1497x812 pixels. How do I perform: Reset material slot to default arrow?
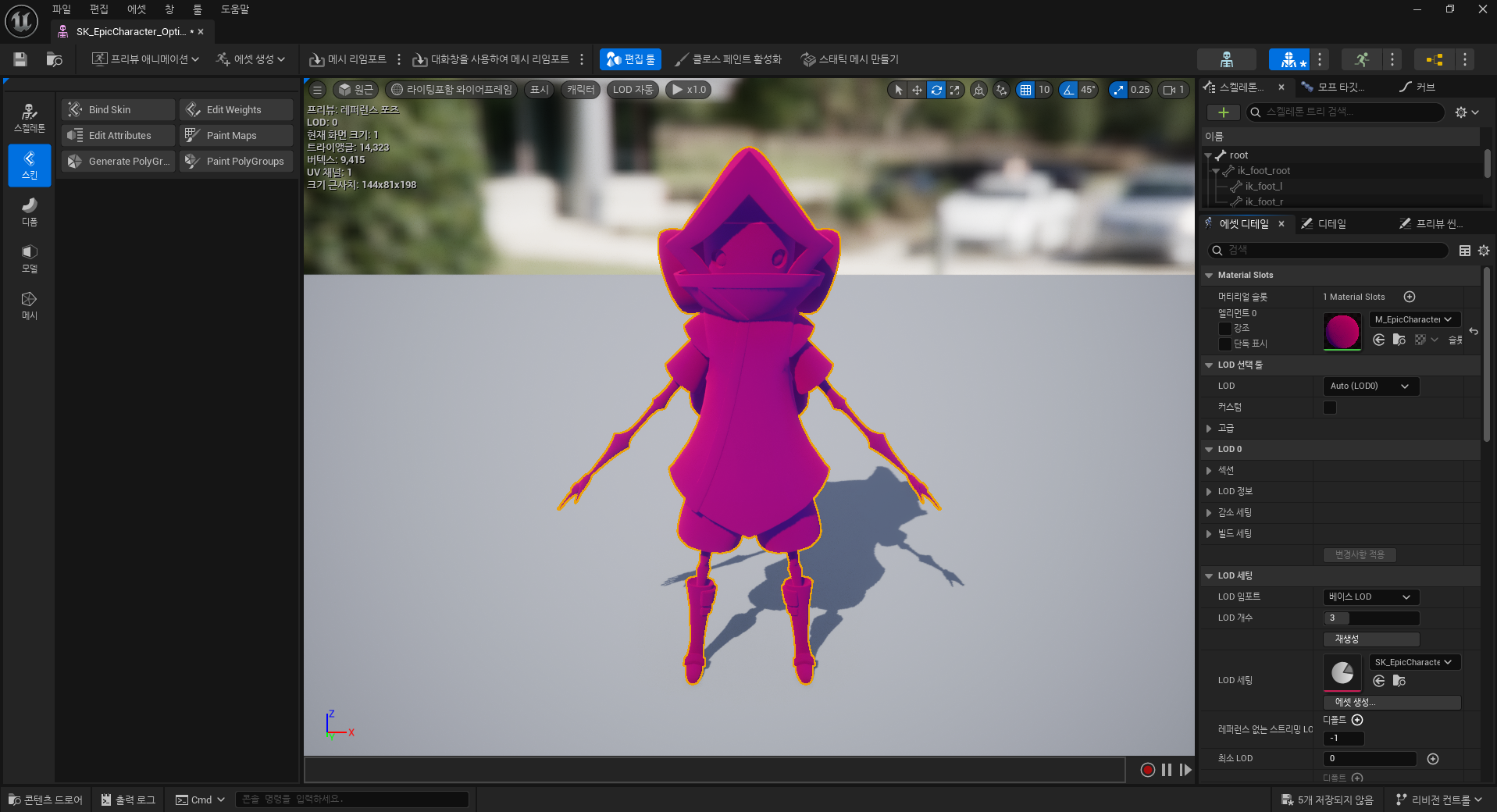1474,332
